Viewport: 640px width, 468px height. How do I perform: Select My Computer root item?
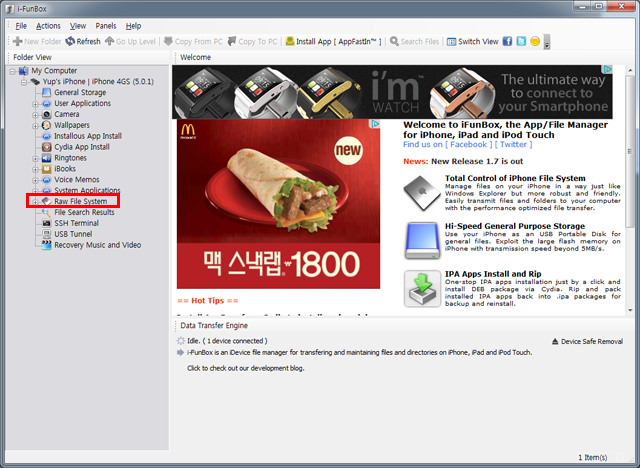(54, 71)
